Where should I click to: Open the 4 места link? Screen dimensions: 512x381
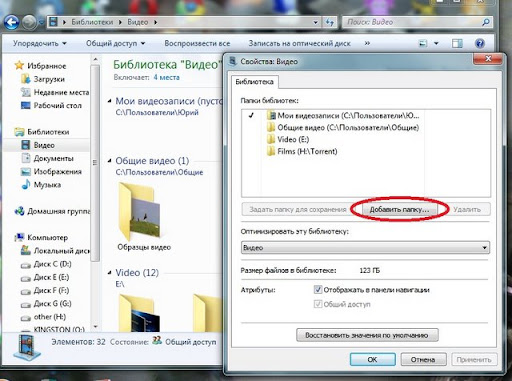pos(166,77)
